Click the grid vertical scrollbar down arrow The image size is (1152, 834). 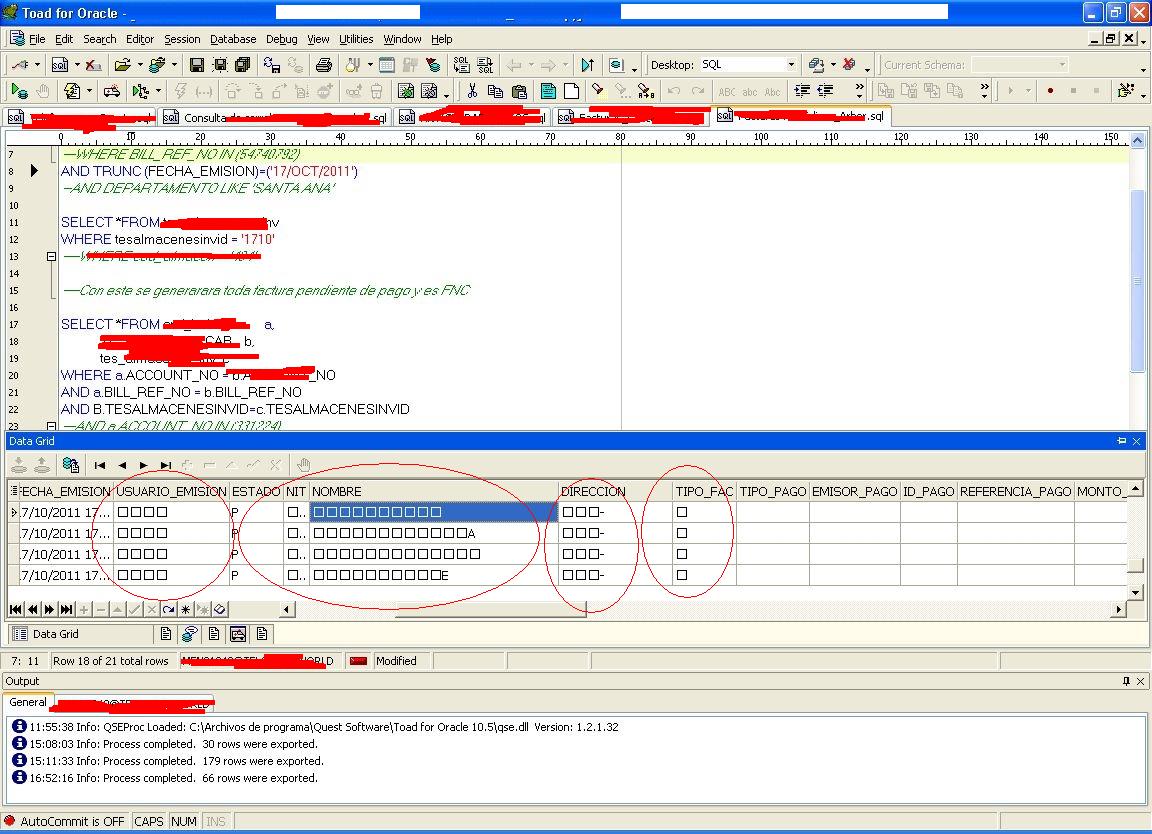[x=1135, y=592]
